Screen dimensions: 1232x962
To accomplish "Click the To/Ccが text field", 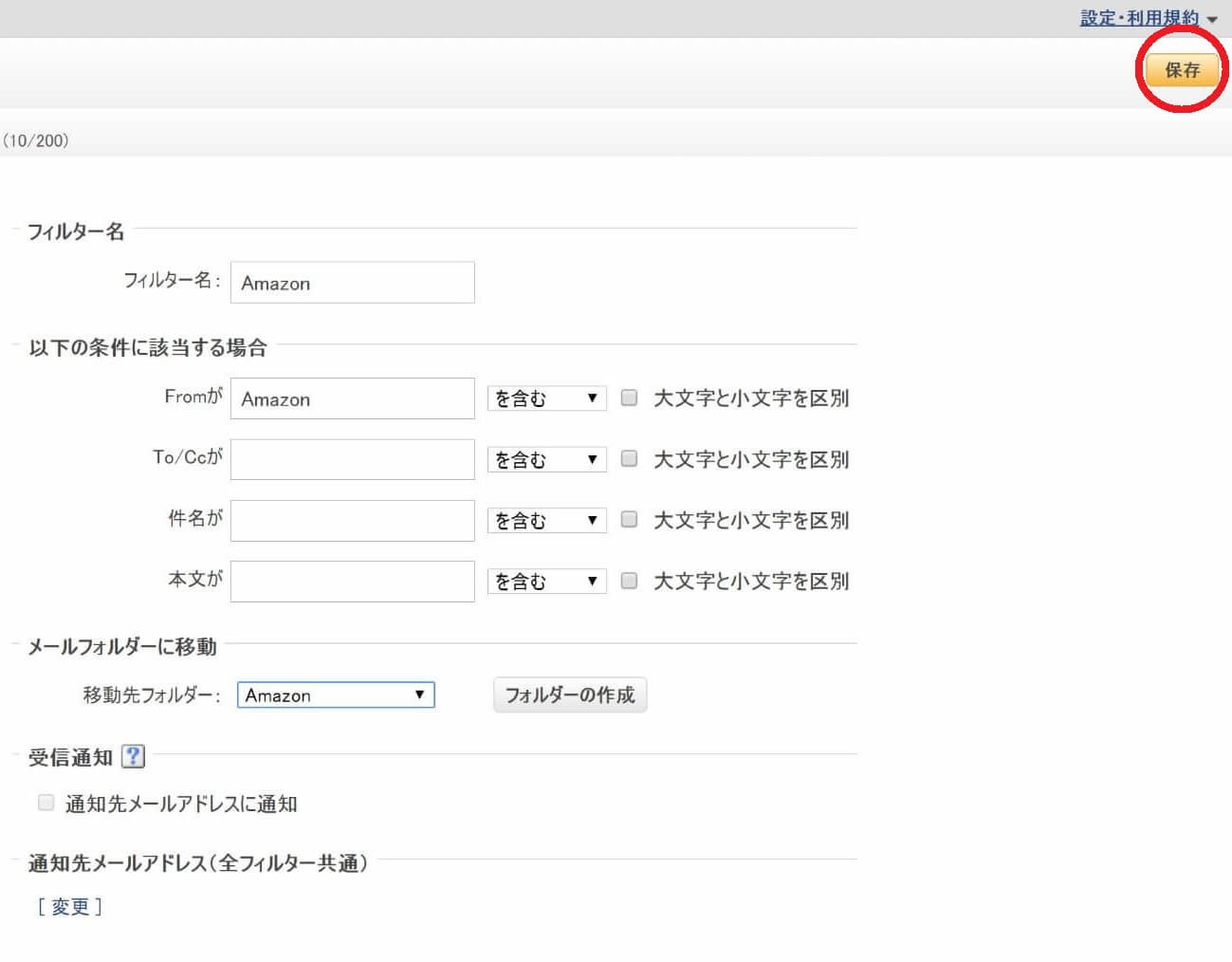I will 352,459.
